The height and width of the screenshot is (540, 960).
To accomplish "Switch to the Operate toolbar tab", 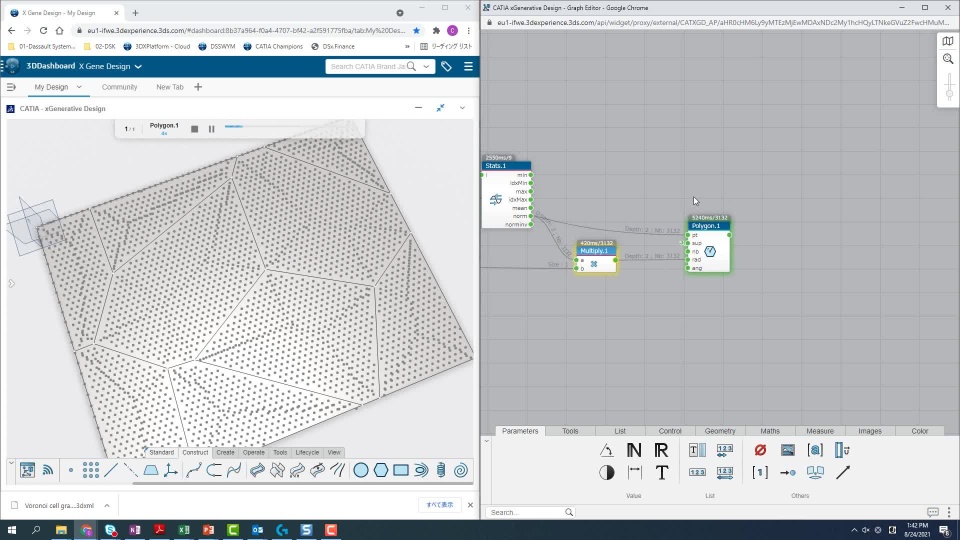I will (253, 452).
